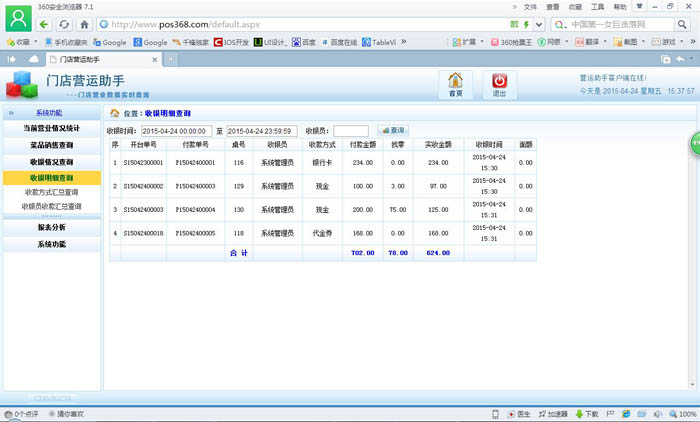700x422 pixels.
Task: Click the 收银员 cashier input field
Action: (350, 131)
